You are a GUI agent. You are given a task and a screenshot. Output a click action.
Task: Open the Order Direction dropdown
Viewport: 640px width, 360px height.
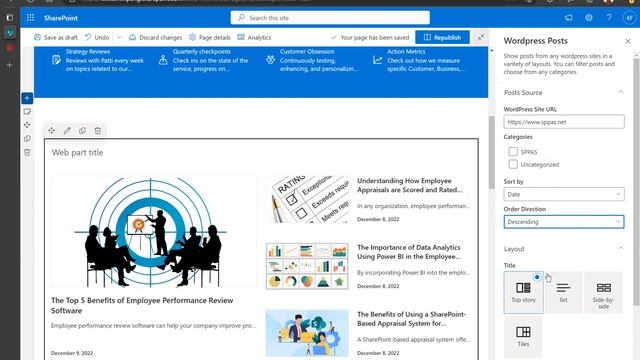564,222
